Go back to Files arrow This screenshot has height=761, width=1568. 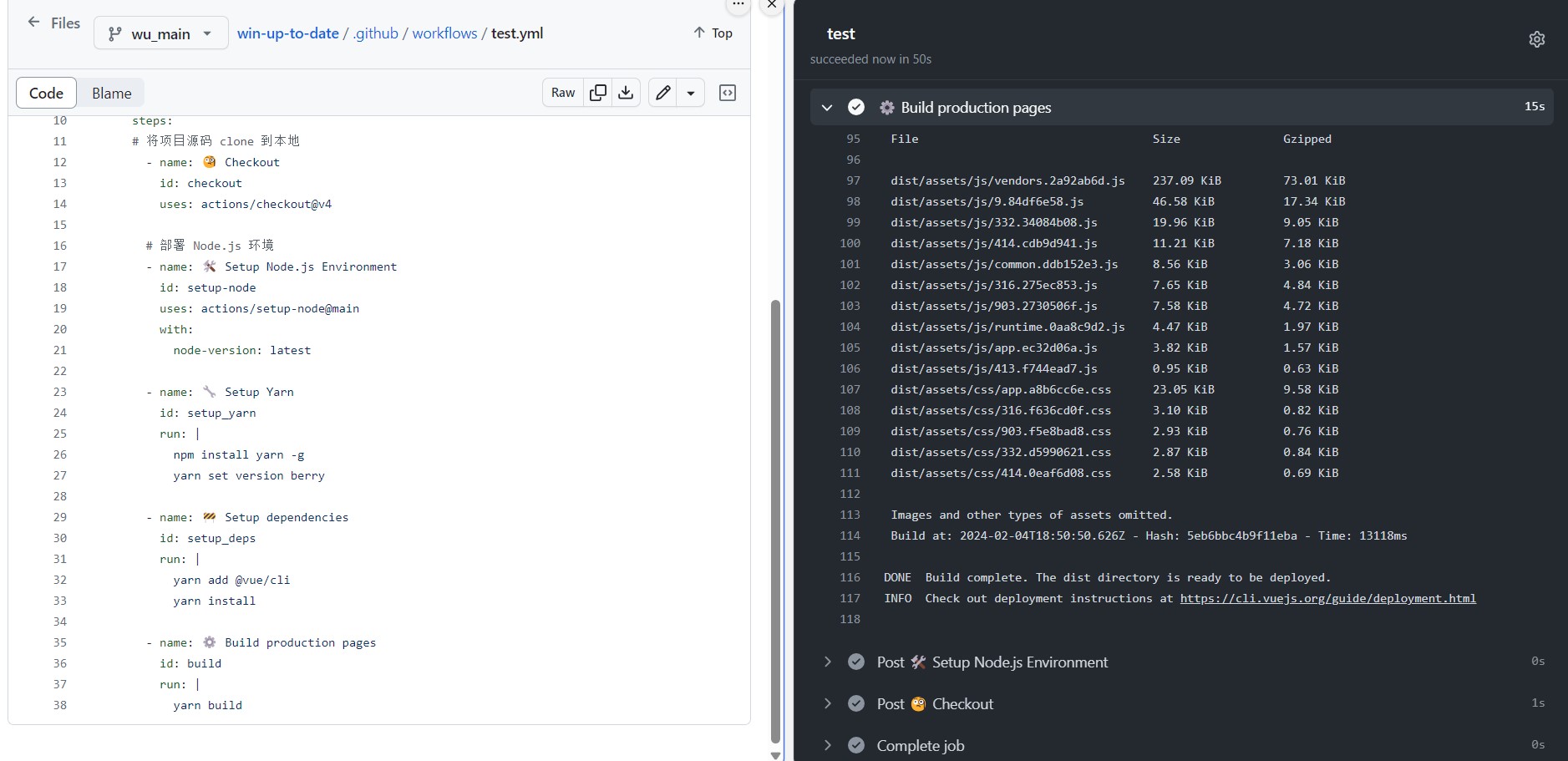(33, 23)
